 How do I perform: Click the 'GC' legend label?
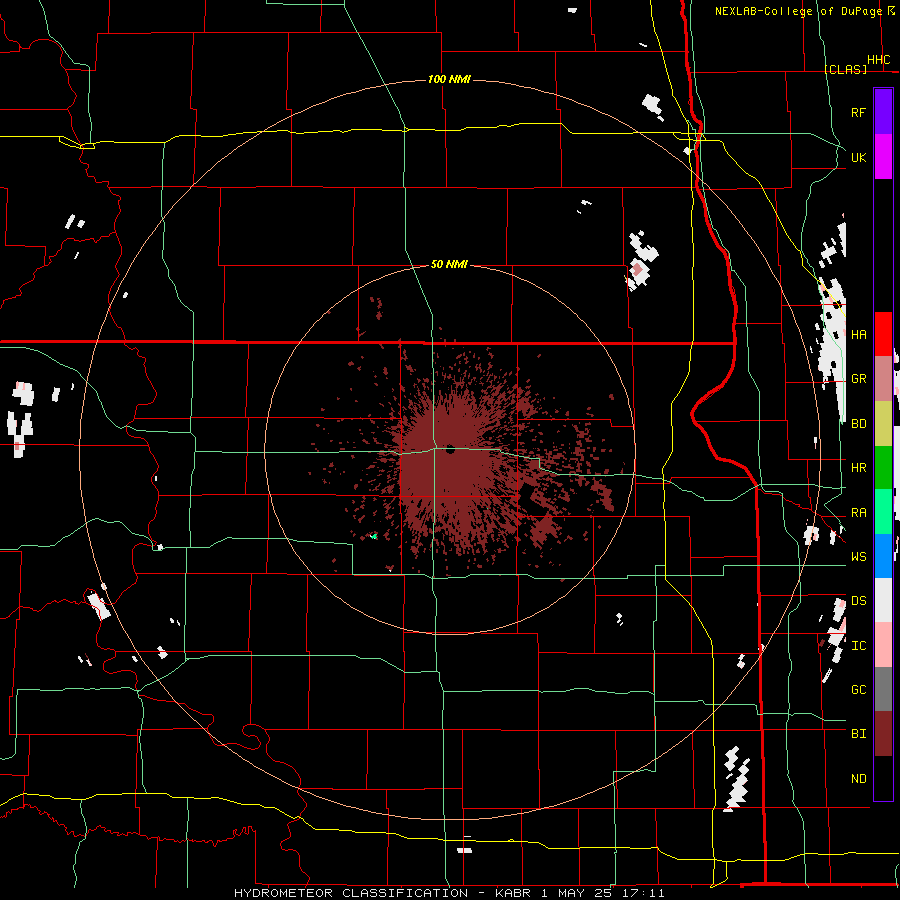tap(858, 689)
